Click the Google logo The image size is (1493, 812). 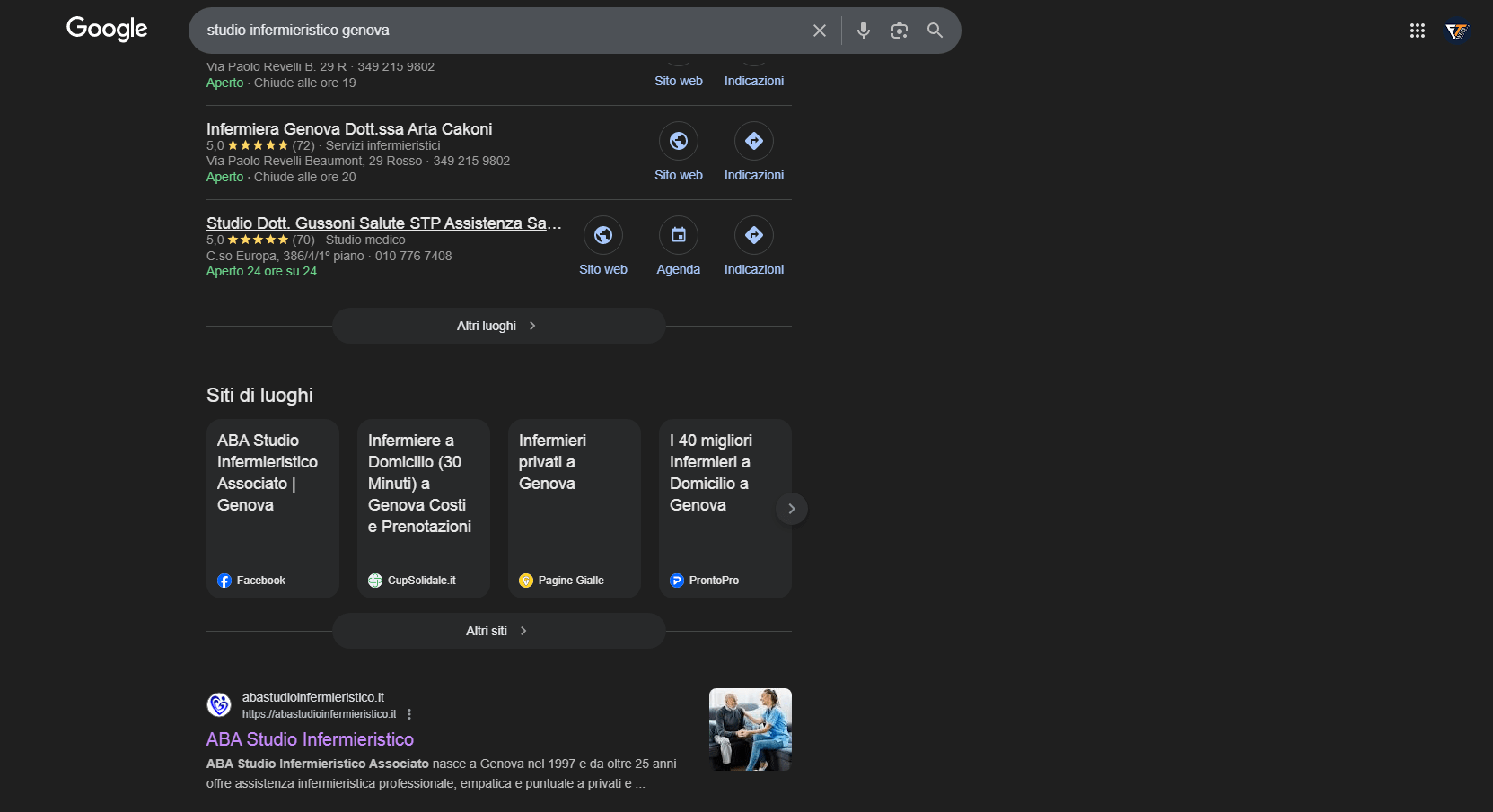tap(107, 29)
